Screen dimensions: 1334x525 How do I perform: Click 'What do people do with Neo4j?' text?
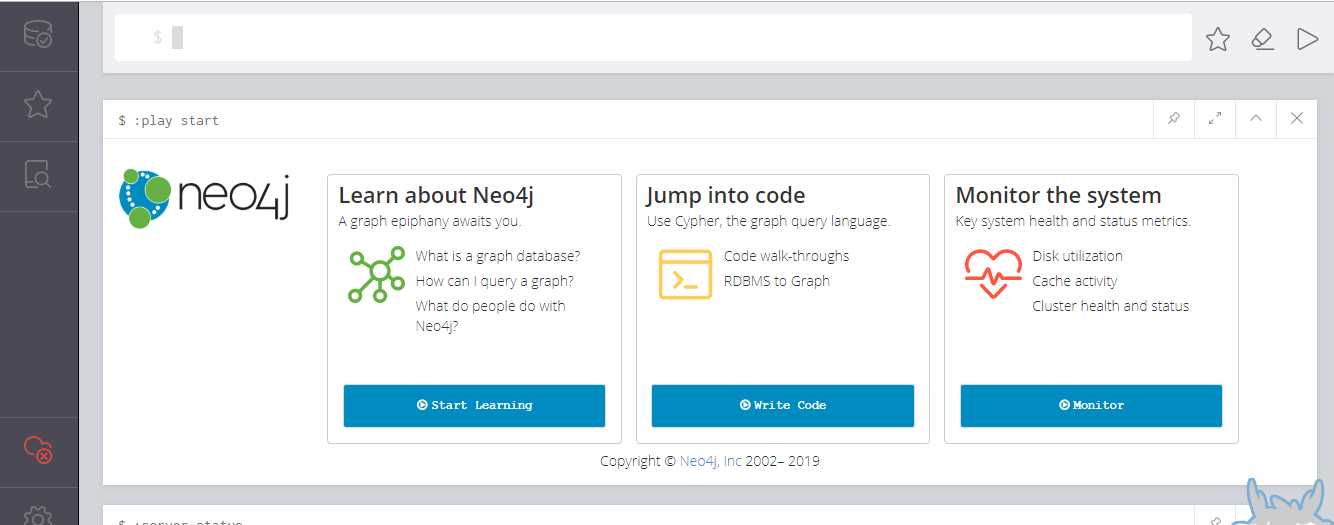tap(490, 316)
